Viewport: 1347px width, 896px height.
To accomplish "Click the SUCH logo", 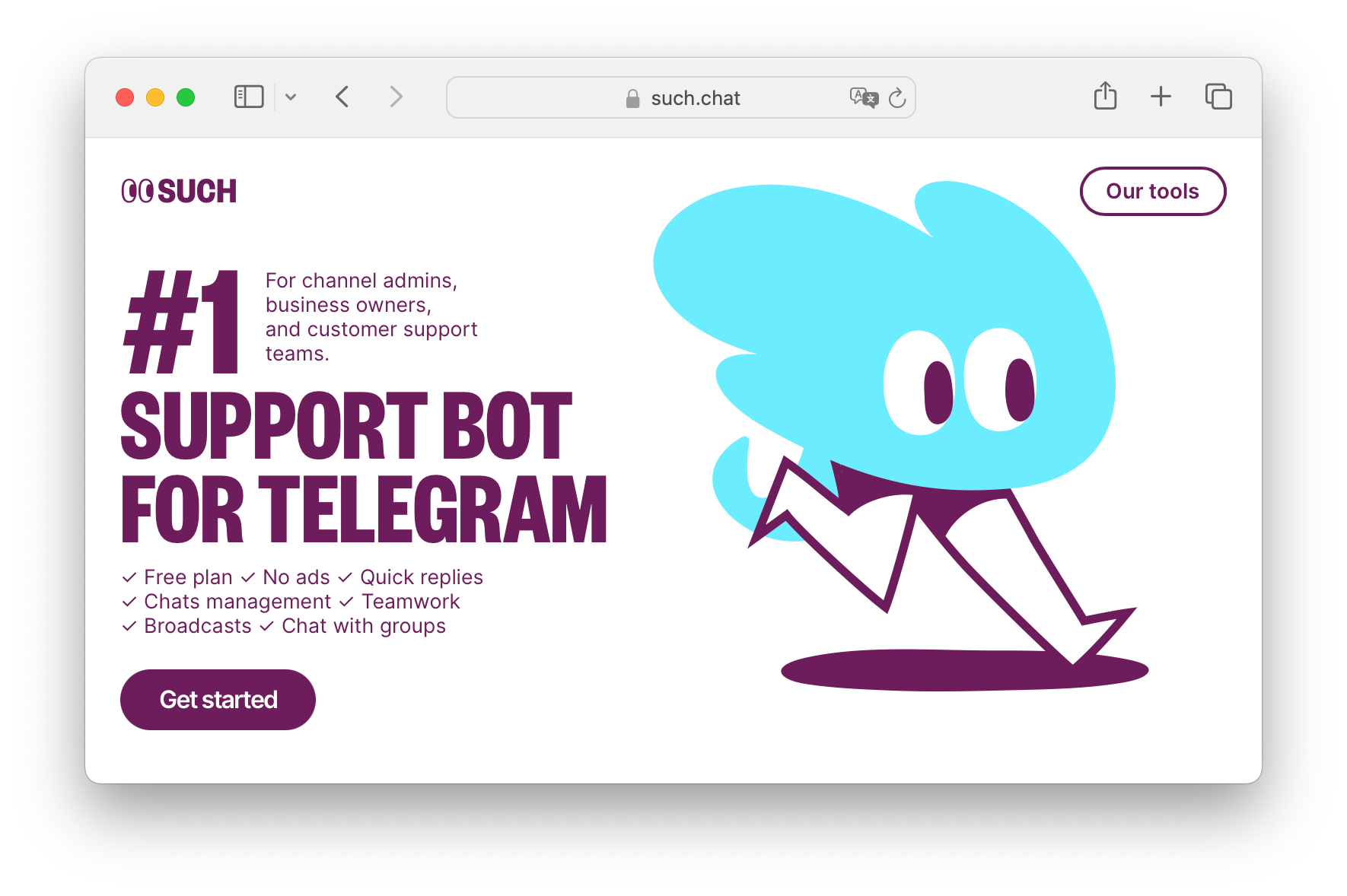I will [x=179, y=191].
